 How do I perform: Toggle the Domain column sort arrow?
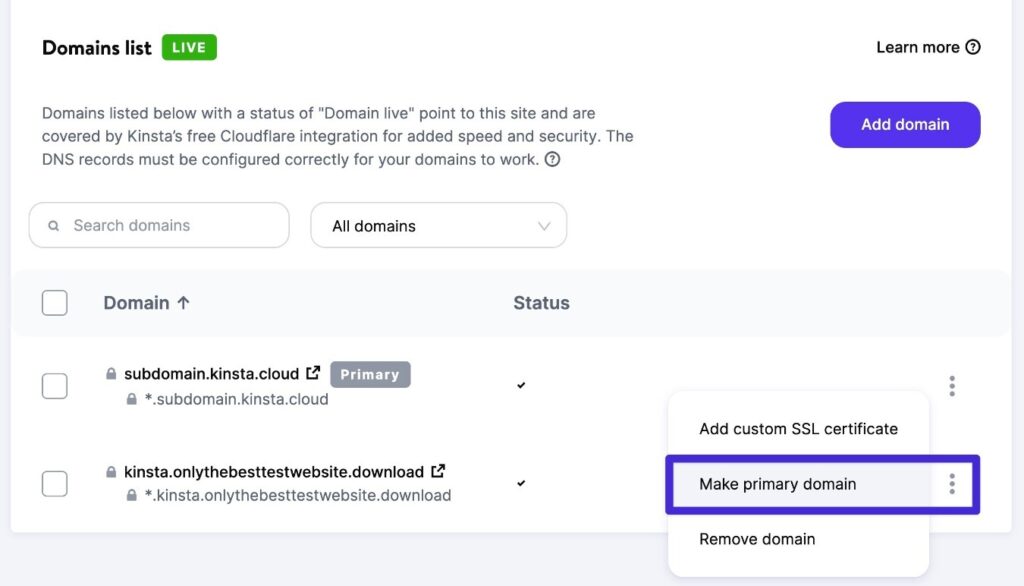[x=183, y=302]
